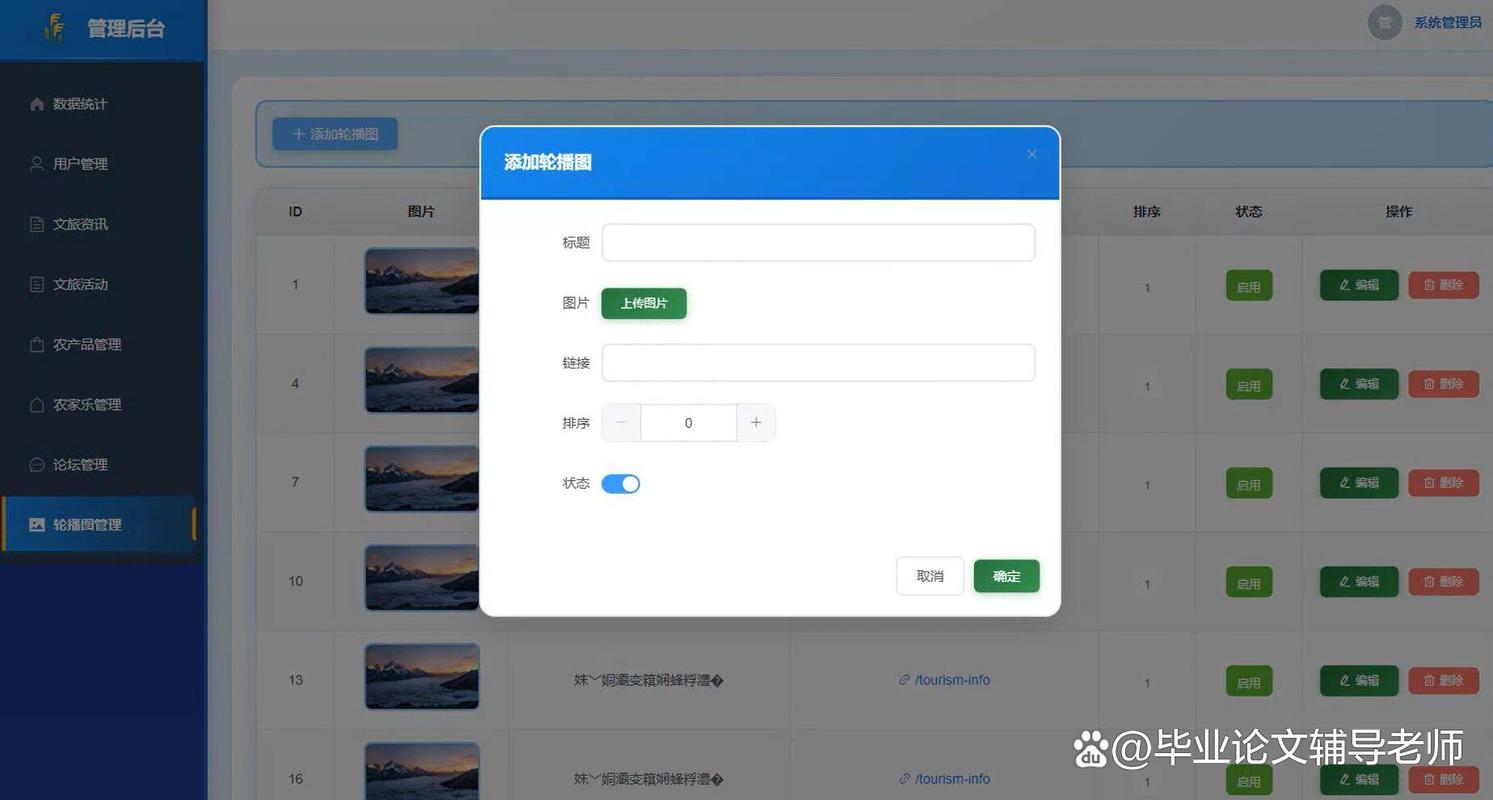Decrease 排序 value with minus button
Screen dimensions: 1493x800
621,423
